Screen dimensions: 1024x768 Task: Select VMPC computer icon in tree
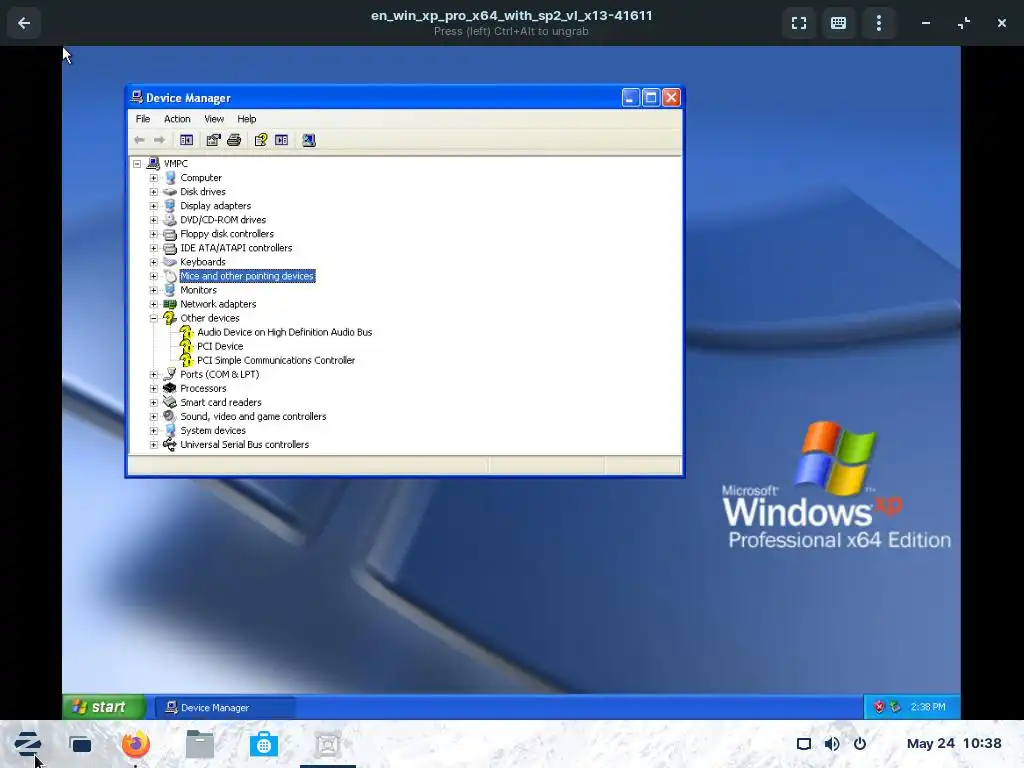(x=153, y=163)
